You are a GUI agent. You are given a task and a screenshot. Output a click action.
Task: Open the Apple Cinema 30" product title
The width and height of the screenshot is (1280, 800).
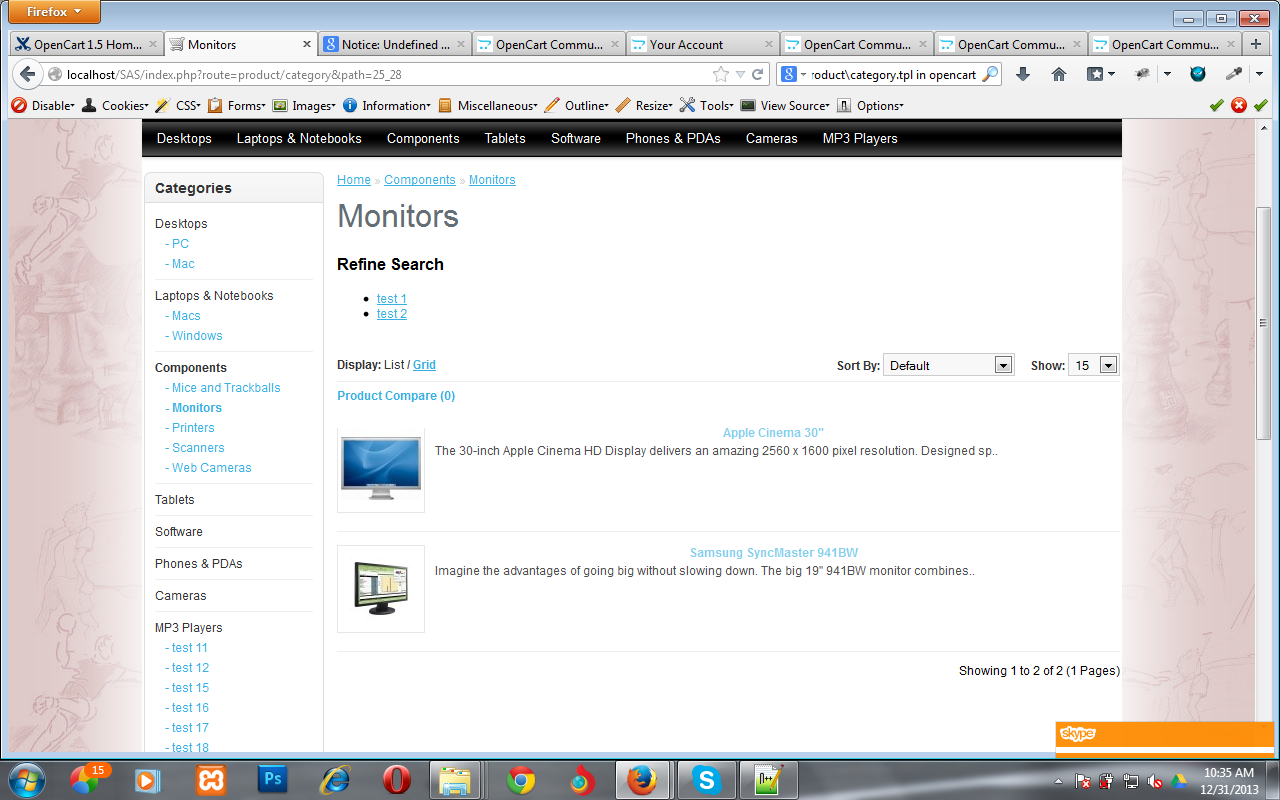773,433
